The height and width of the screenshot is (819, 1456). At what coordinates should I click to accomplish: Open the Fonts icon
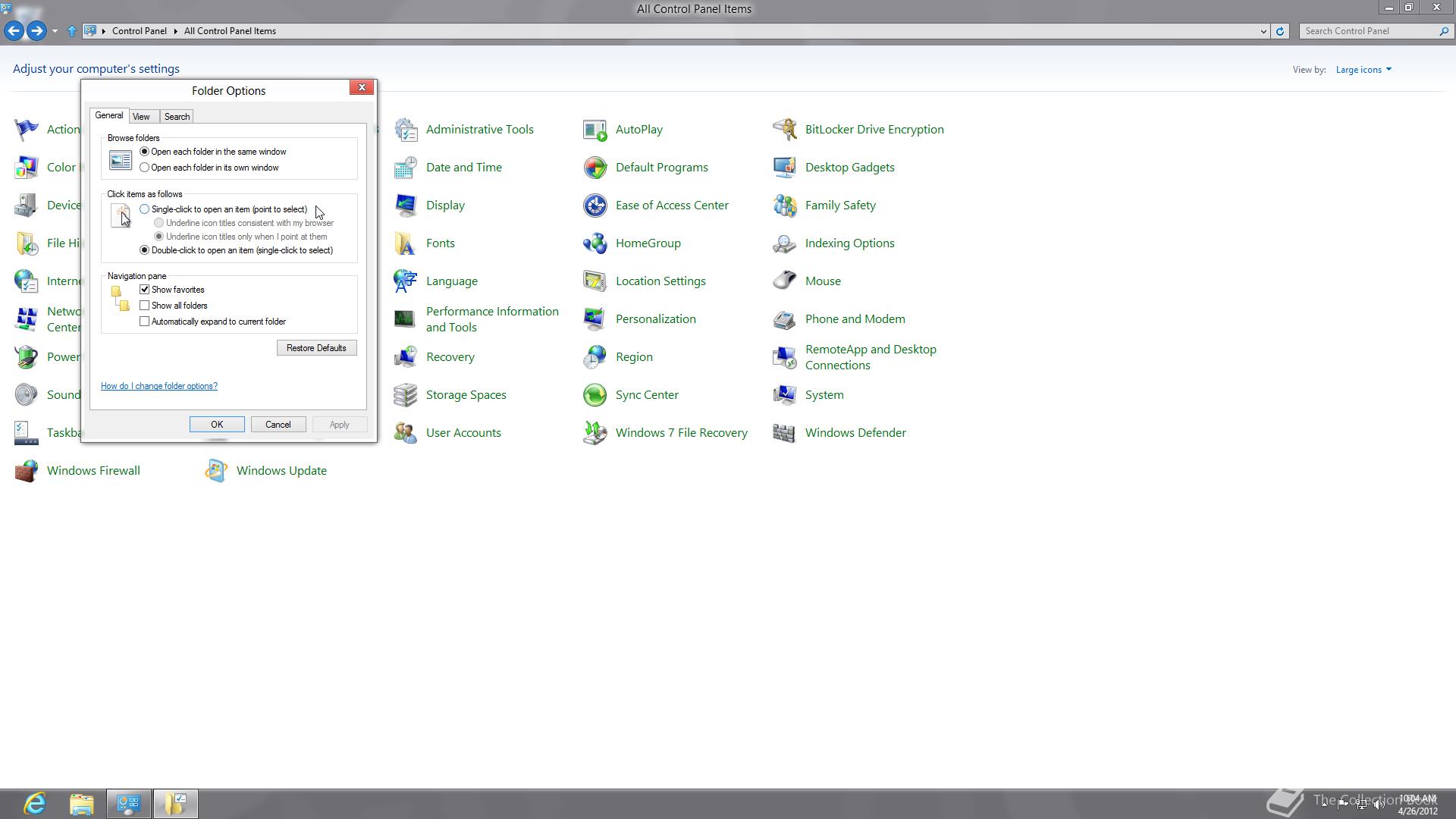point(406,243)
